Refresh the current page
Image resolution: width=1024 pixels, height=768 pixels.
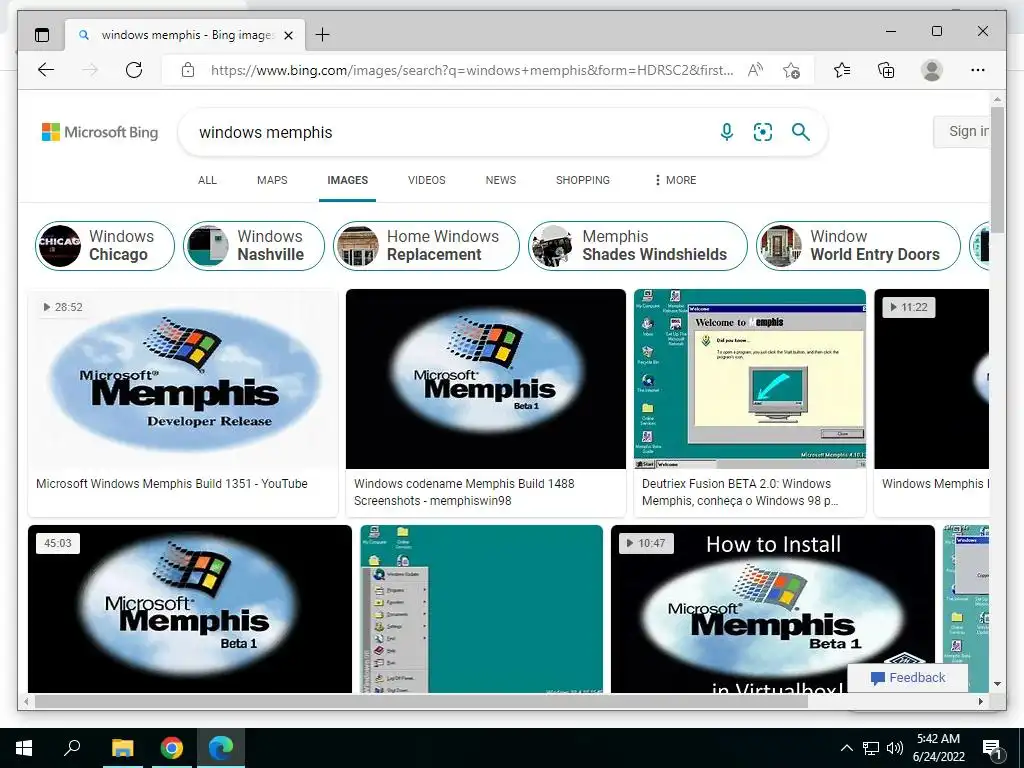[x=134, y=70]
